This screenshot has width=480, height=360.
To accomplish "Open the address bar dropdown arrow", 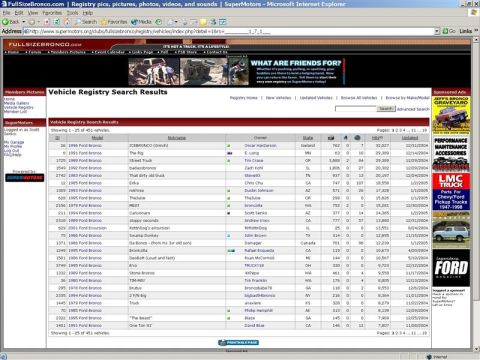I will 437,31.
